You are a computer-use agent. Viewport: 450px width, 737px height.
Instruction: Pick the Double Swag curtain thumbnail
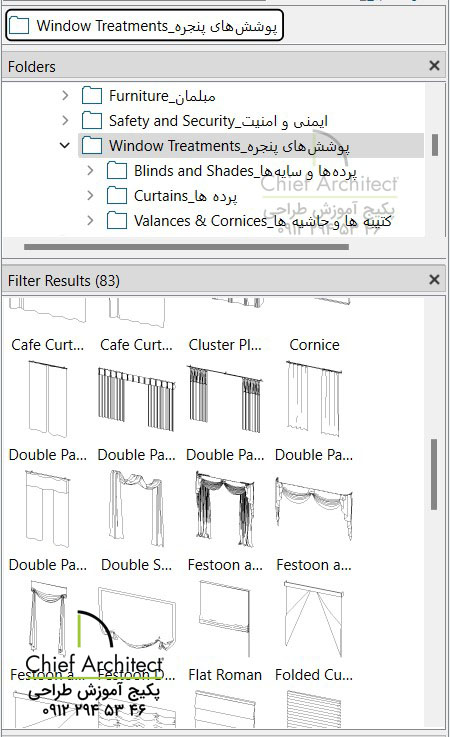(x=136, y=508)
